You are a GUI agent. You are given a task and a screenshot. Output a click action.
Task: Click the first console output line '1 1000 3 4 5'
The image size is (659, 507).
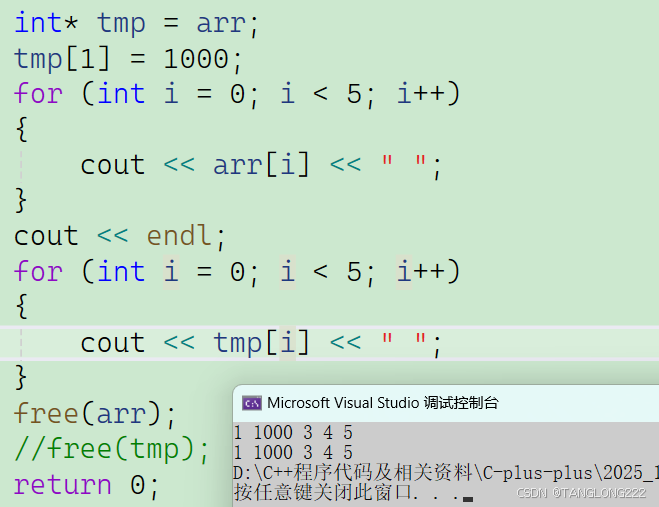(293, 433)
